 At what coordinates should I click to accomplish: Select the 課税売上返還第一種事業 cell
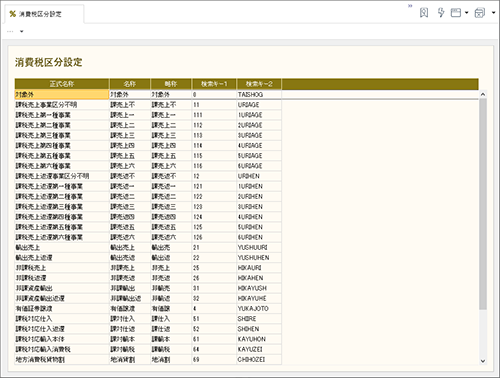[62, 186]
